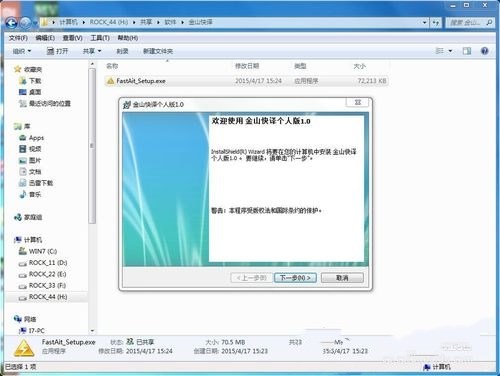Image resolution: width=500 pixels, height=376 pixels.
Task: Select 下载 in navigation pane
Action: [35, 81]
